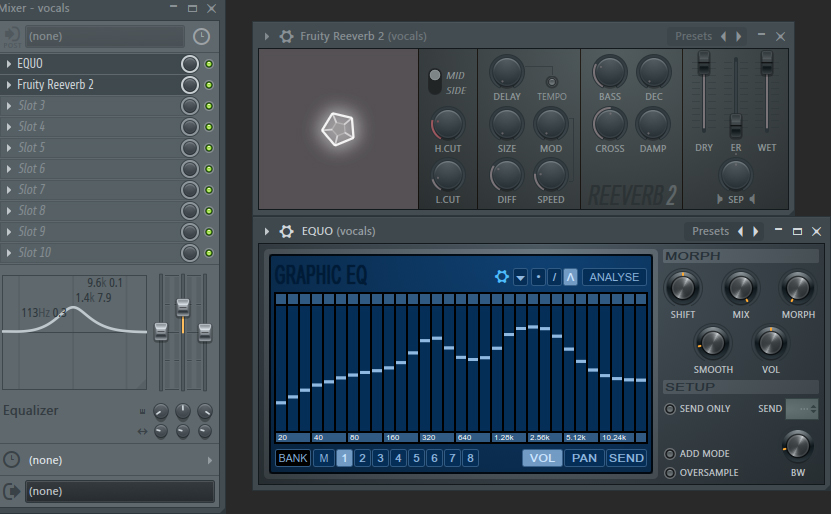Screen dimensions: 831x514
Task: Click the Reeverb SEP knob
Action: 735,175
